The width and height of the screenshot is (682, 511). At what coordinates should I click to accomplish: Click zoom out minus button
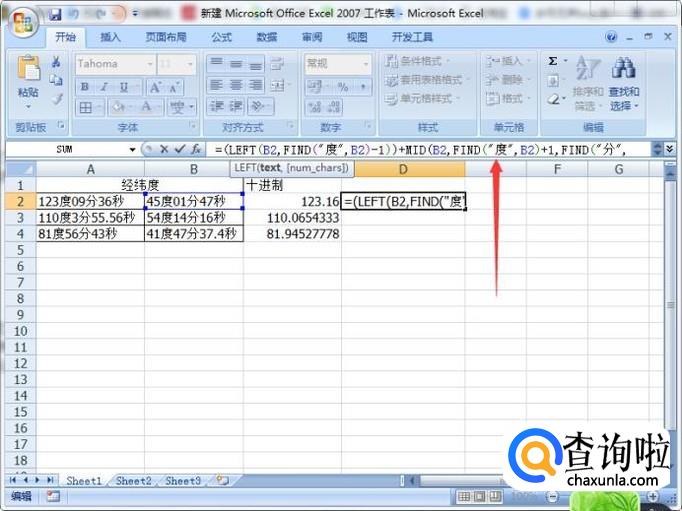pos(552,496)
